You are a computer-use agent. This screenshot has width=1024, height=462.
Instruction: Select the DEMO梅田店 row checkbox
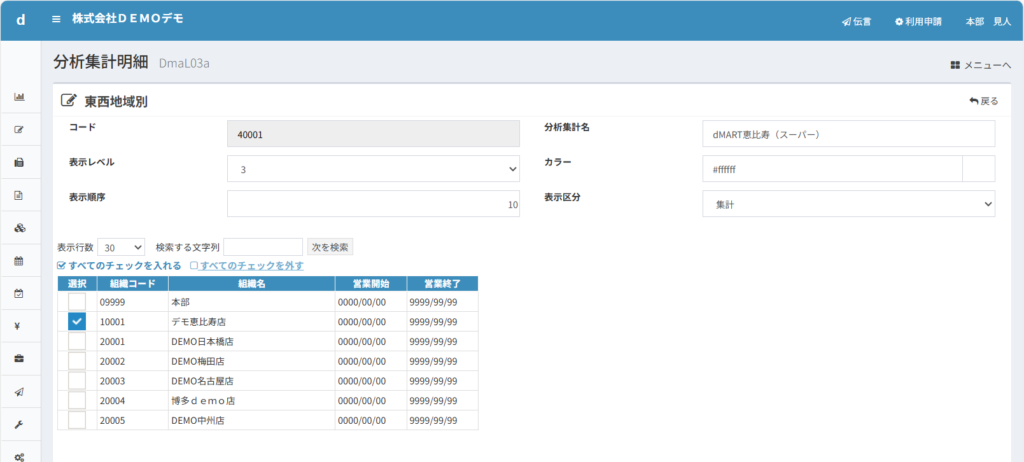[77, 361]
